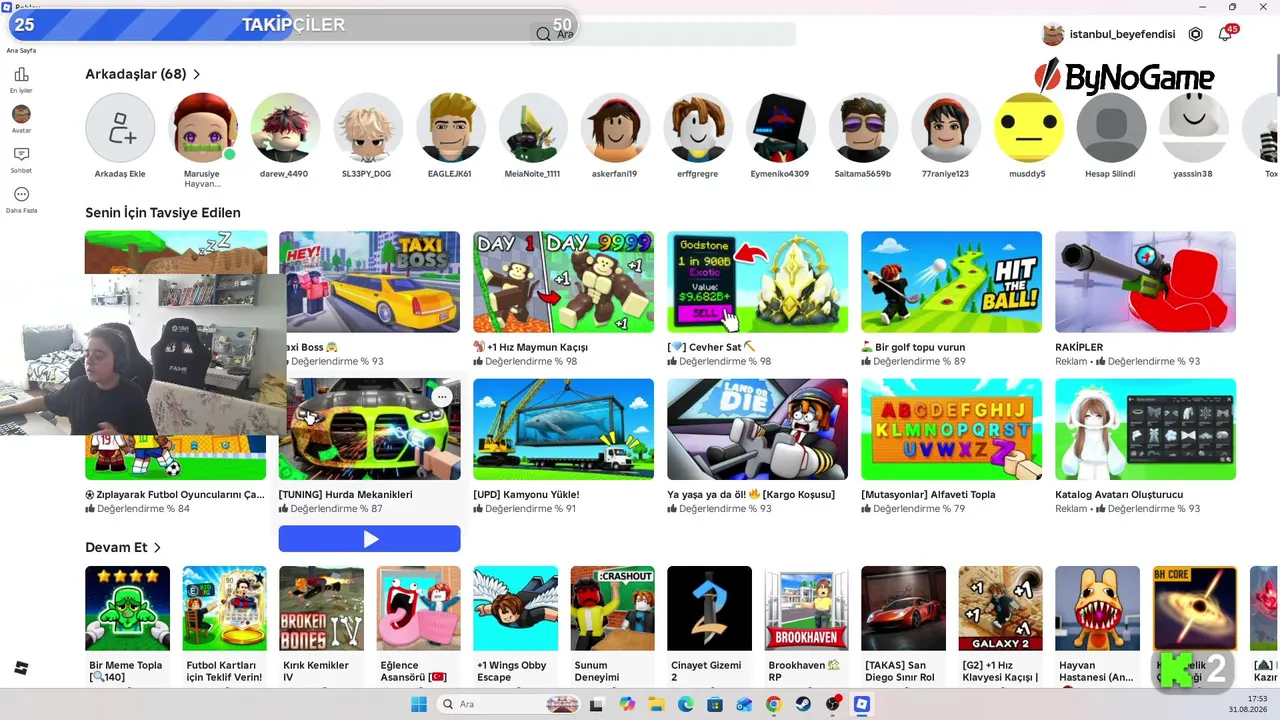Open the Ya yaşa ya da öl! thumbnail
This screenshot has width=1280, height=720.
tap(758, 429)
